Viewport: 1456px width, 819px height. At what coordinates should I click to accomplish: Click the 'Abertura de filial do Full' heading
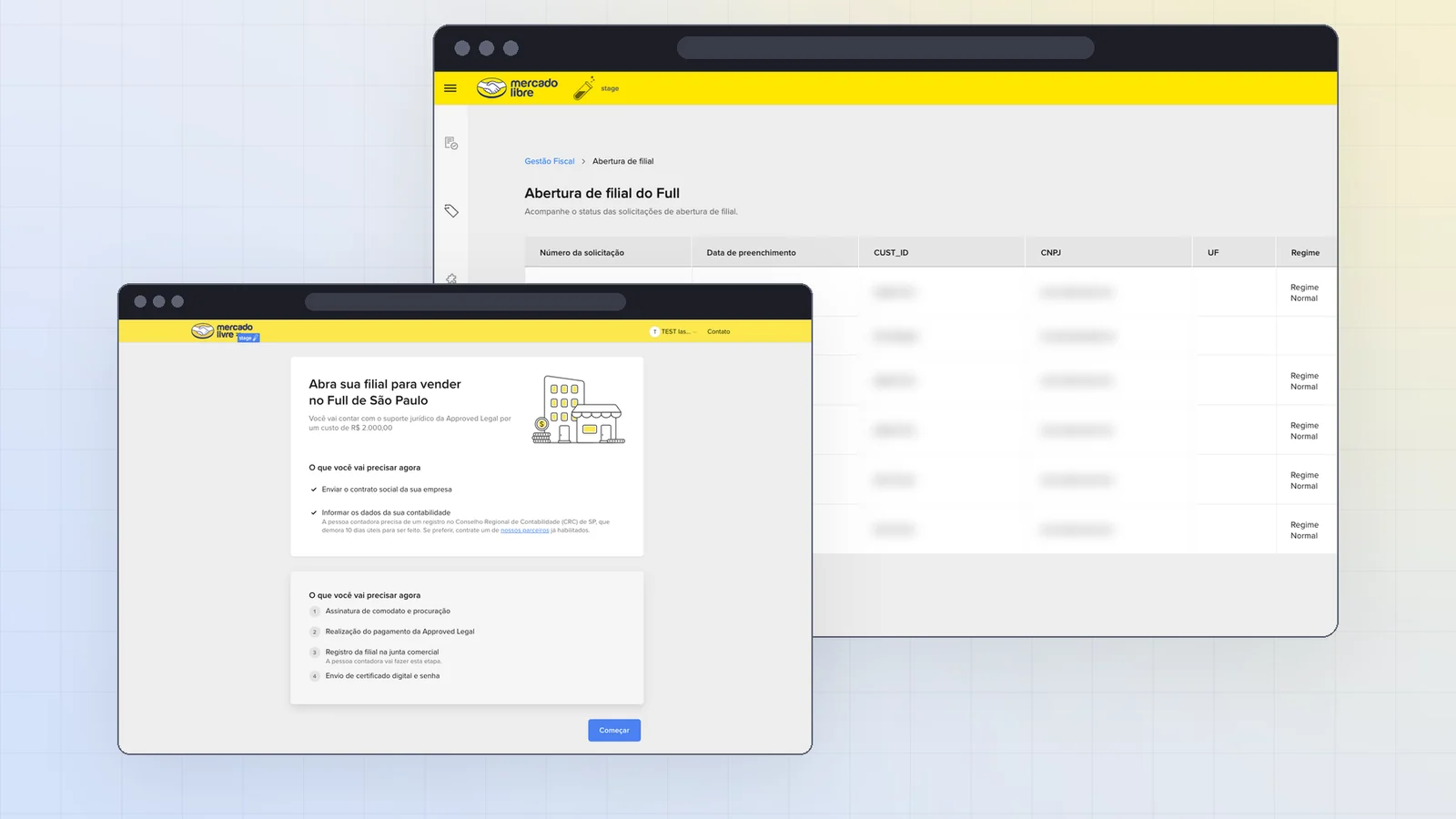coord(602,193)
